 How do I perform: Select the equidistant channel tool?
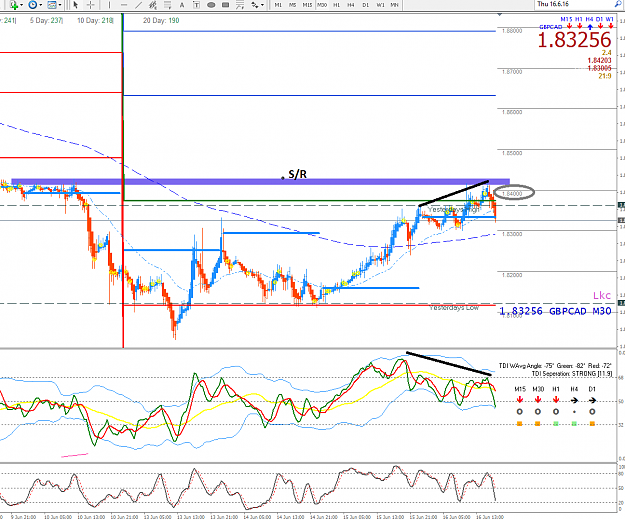tap(153, 5)
